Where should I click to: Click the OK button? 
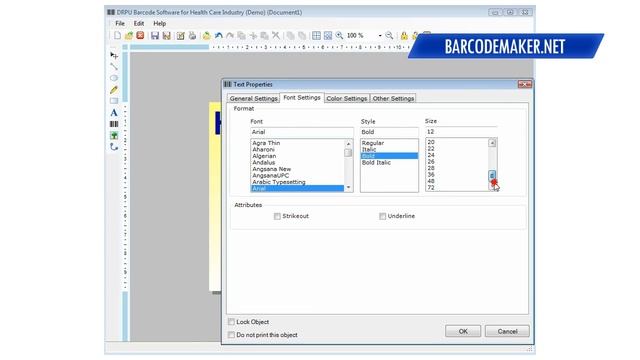click(463, 331)
